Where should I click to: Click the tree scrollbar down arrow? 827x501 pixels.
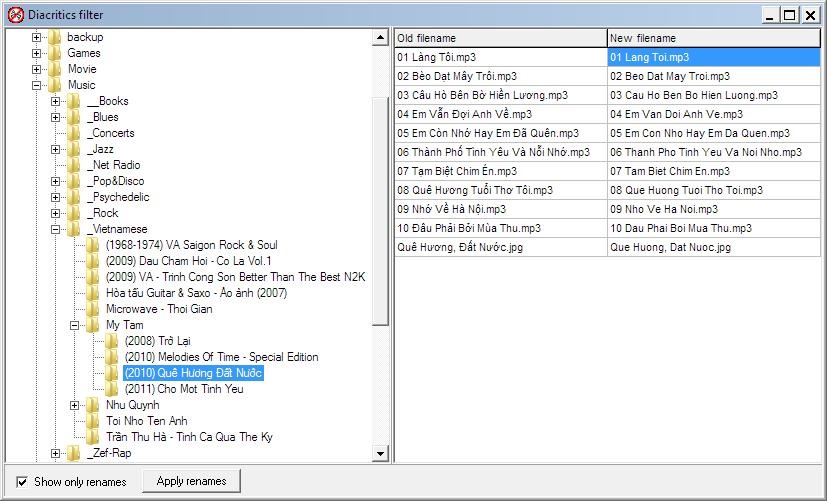[x=380, y=454]
